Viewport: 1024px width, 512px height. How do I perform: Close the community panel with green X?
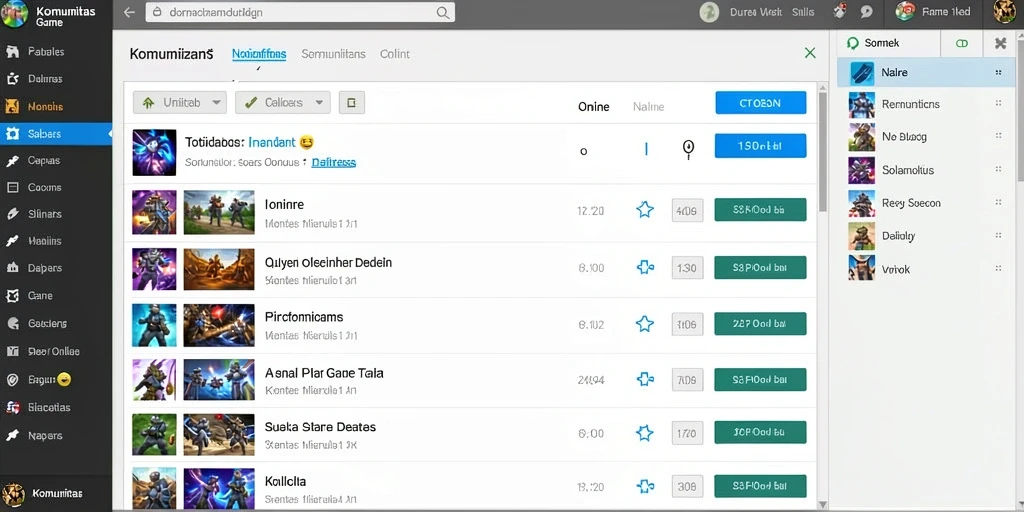click(810, 53)
